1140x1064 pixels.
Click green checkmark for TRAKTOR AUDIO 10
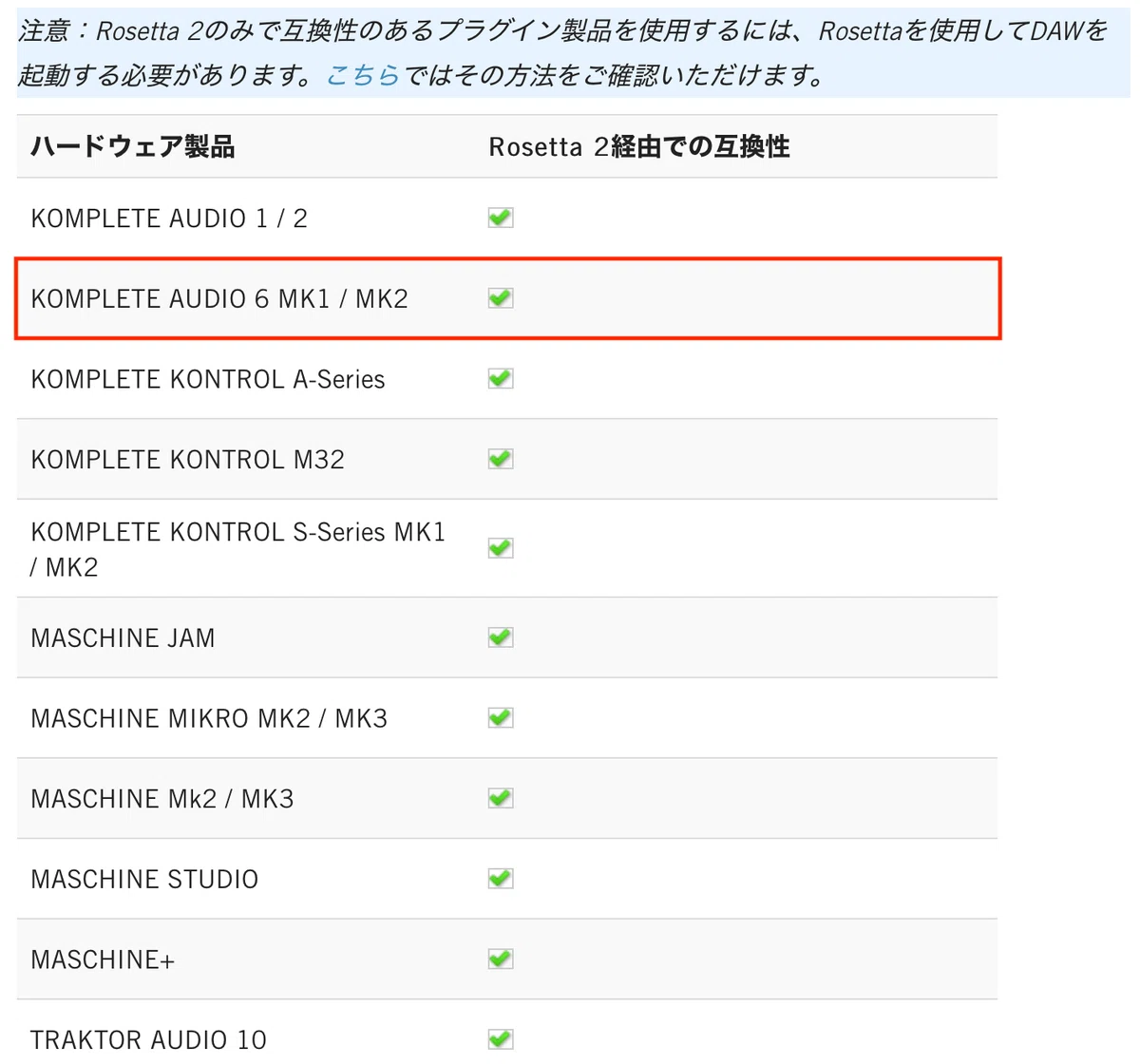tap(501, 1038)
